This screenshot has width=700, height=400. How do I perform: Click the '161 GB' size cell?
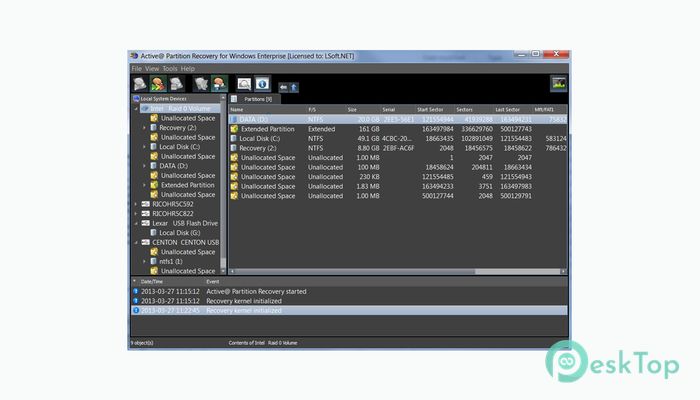coord(369,129)
